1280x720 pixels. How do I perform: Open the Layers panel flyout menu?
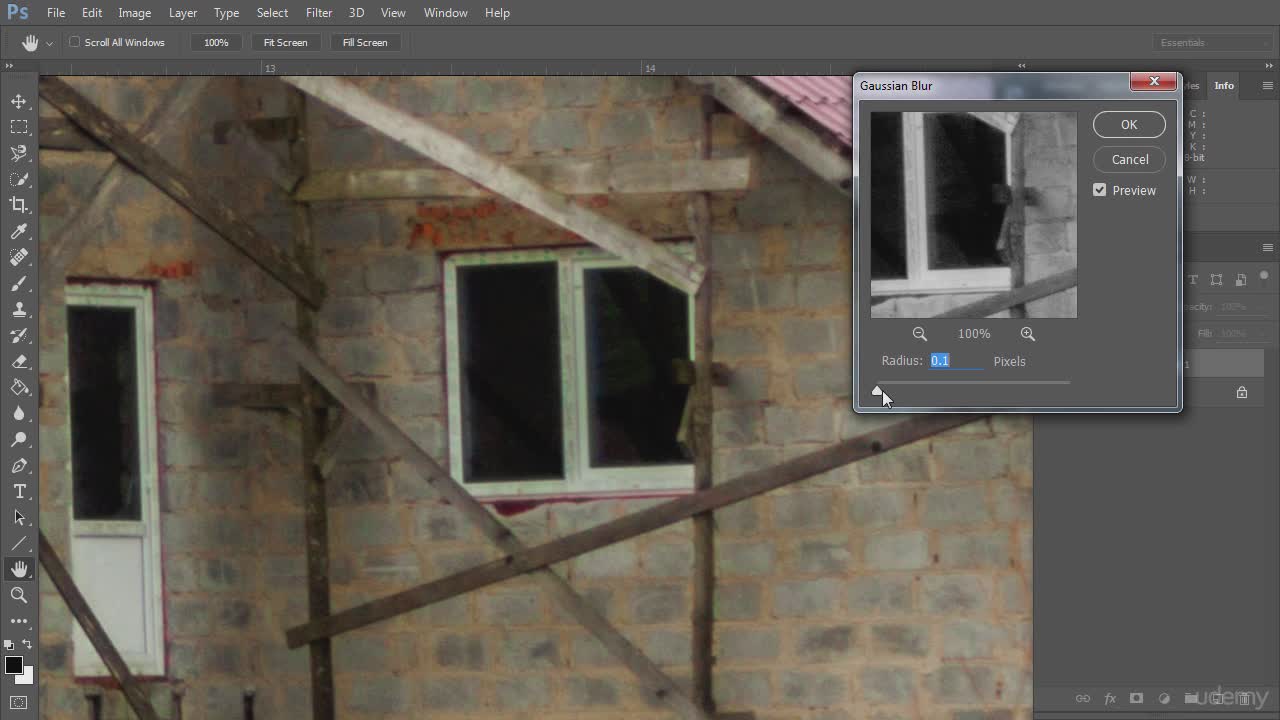click(x=1268, y=248)
